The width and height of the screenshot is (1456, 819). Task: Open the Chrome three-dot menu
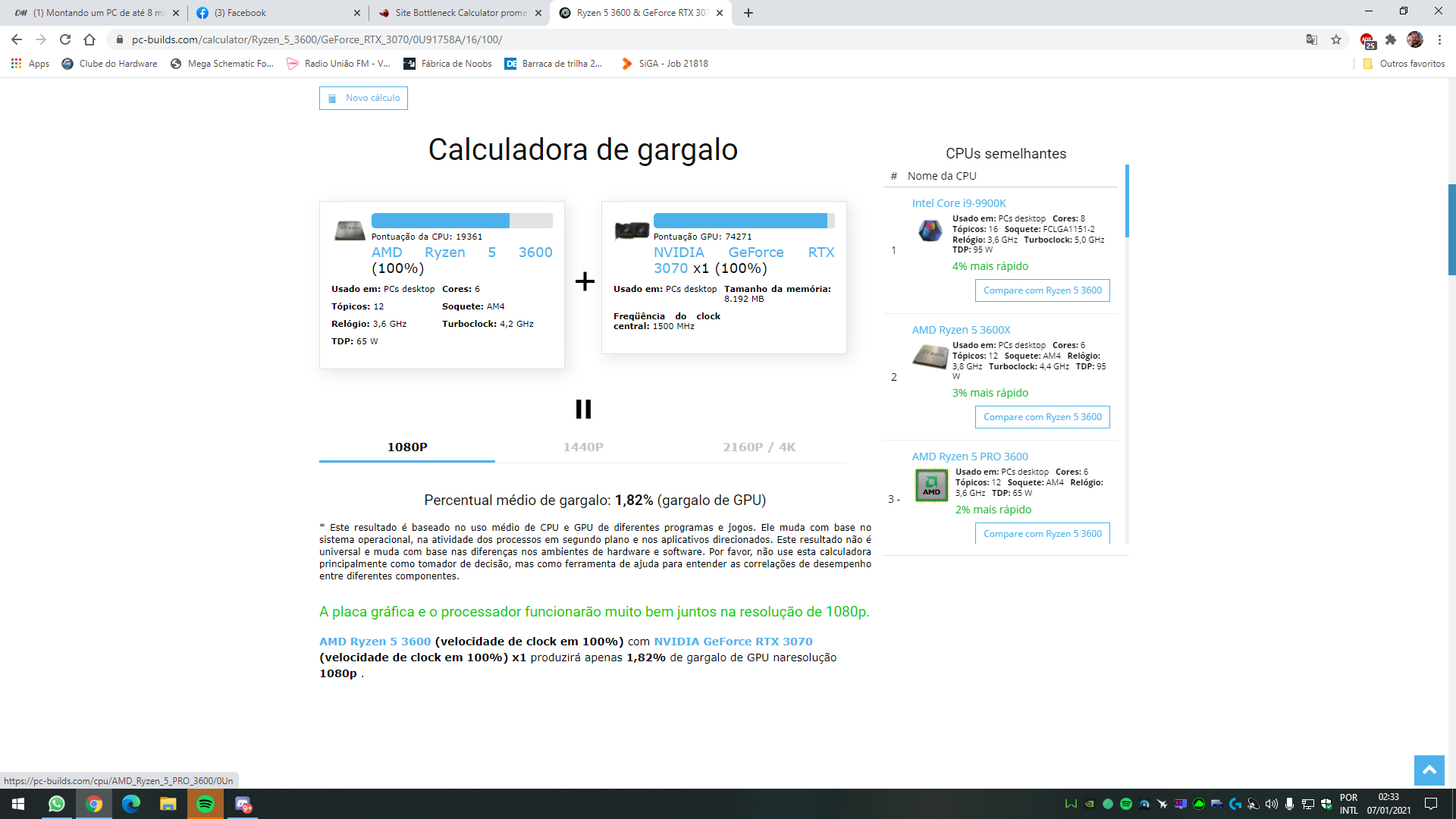point(1439,39)
